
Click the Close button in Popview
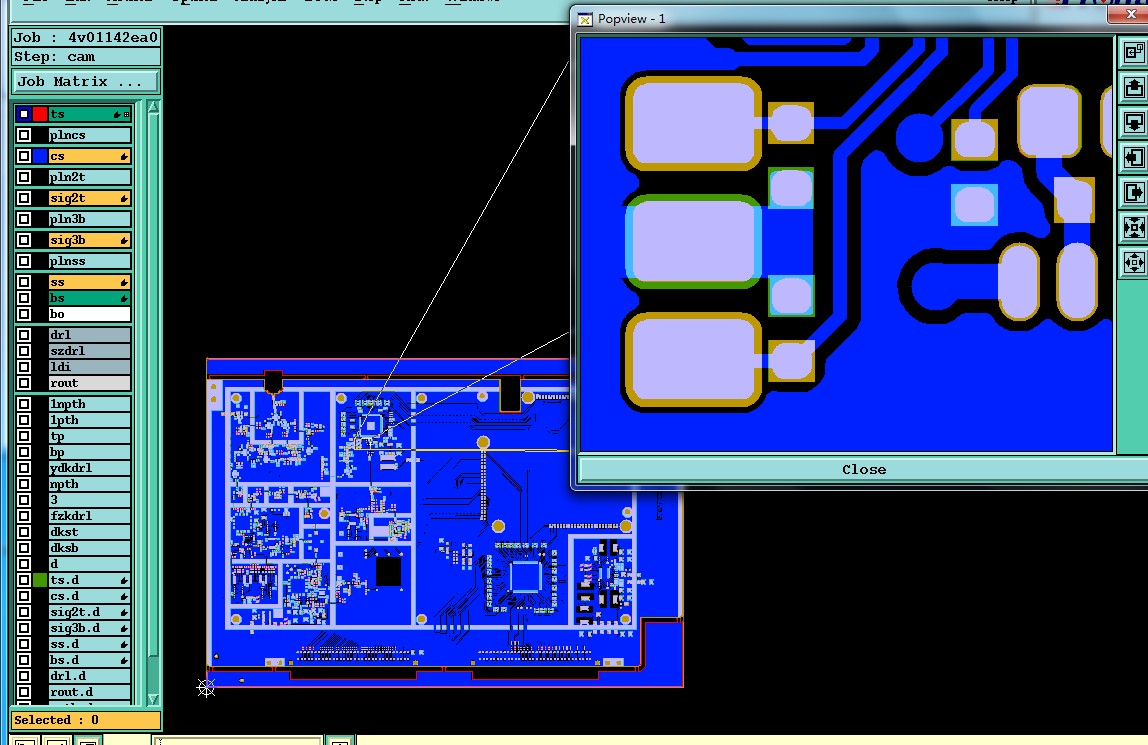click(864, 470)
